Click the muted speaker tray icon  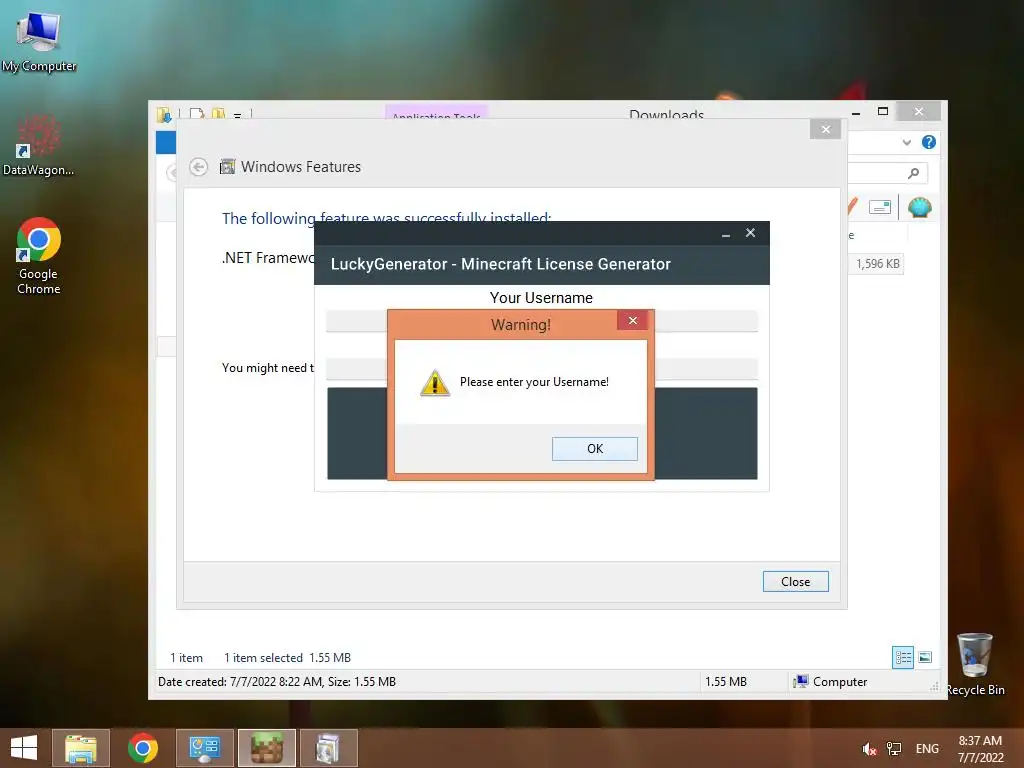(869, 749)
